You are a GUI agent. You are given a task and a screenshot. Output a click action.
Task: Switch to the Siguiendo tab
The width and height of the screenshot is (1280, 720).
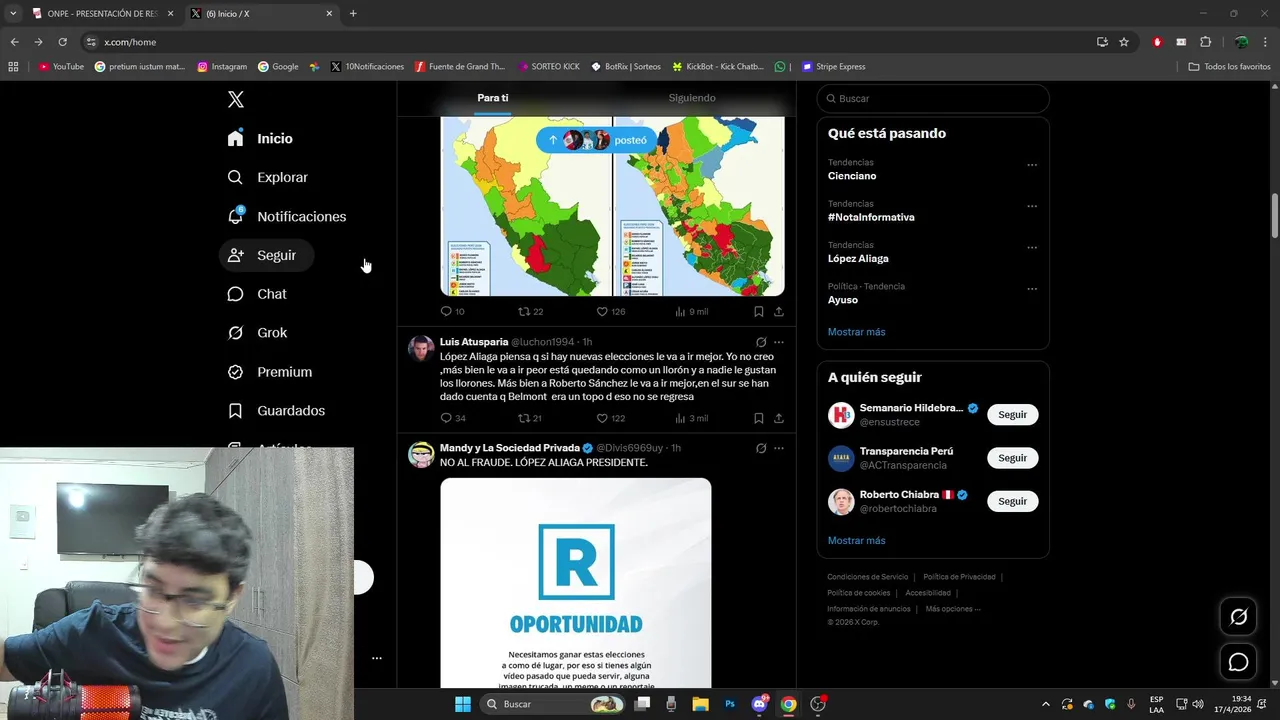692,98
